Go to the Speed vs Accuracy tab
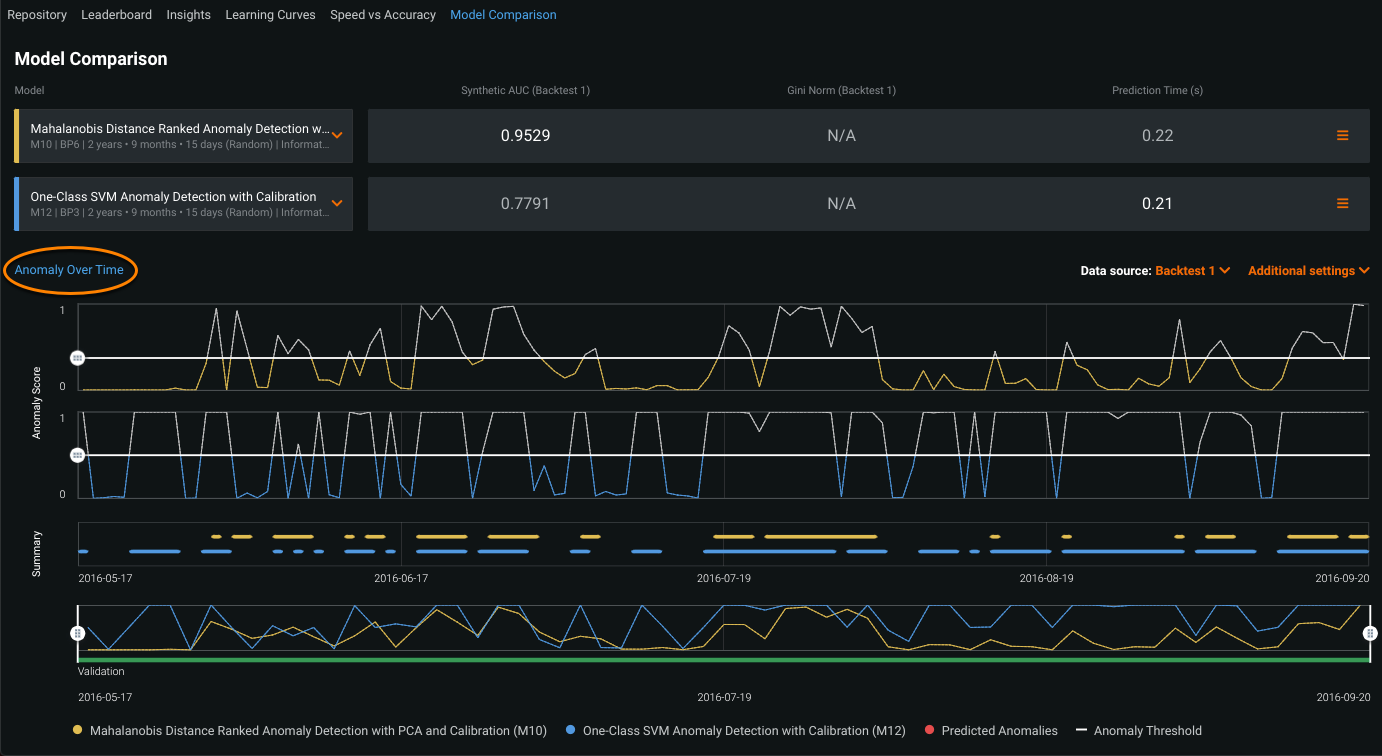1382x756 pixels. click(383, 15)
